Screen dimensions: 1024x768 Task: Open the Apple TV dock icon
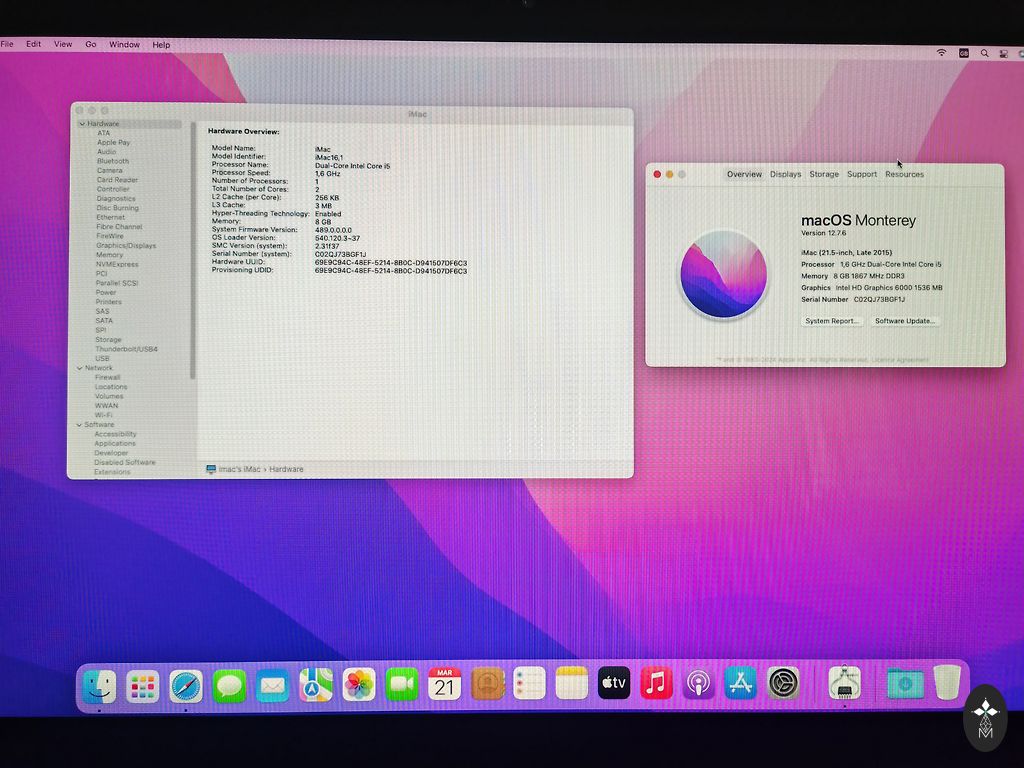(614, 684)
